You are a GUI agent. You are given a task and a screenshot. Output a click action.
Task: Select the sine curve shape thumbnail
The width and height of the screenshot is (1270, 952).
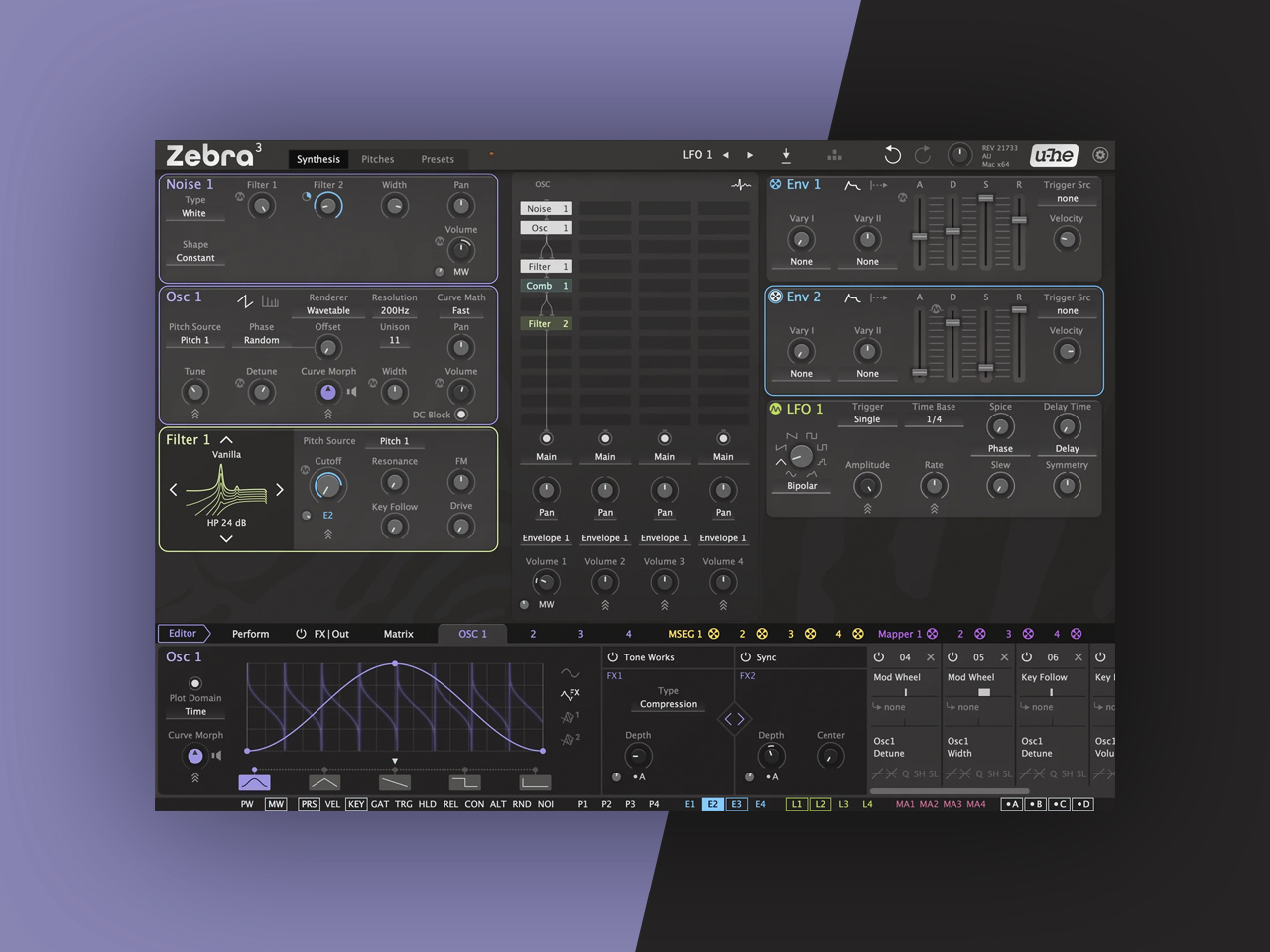(x=255, y=782)
